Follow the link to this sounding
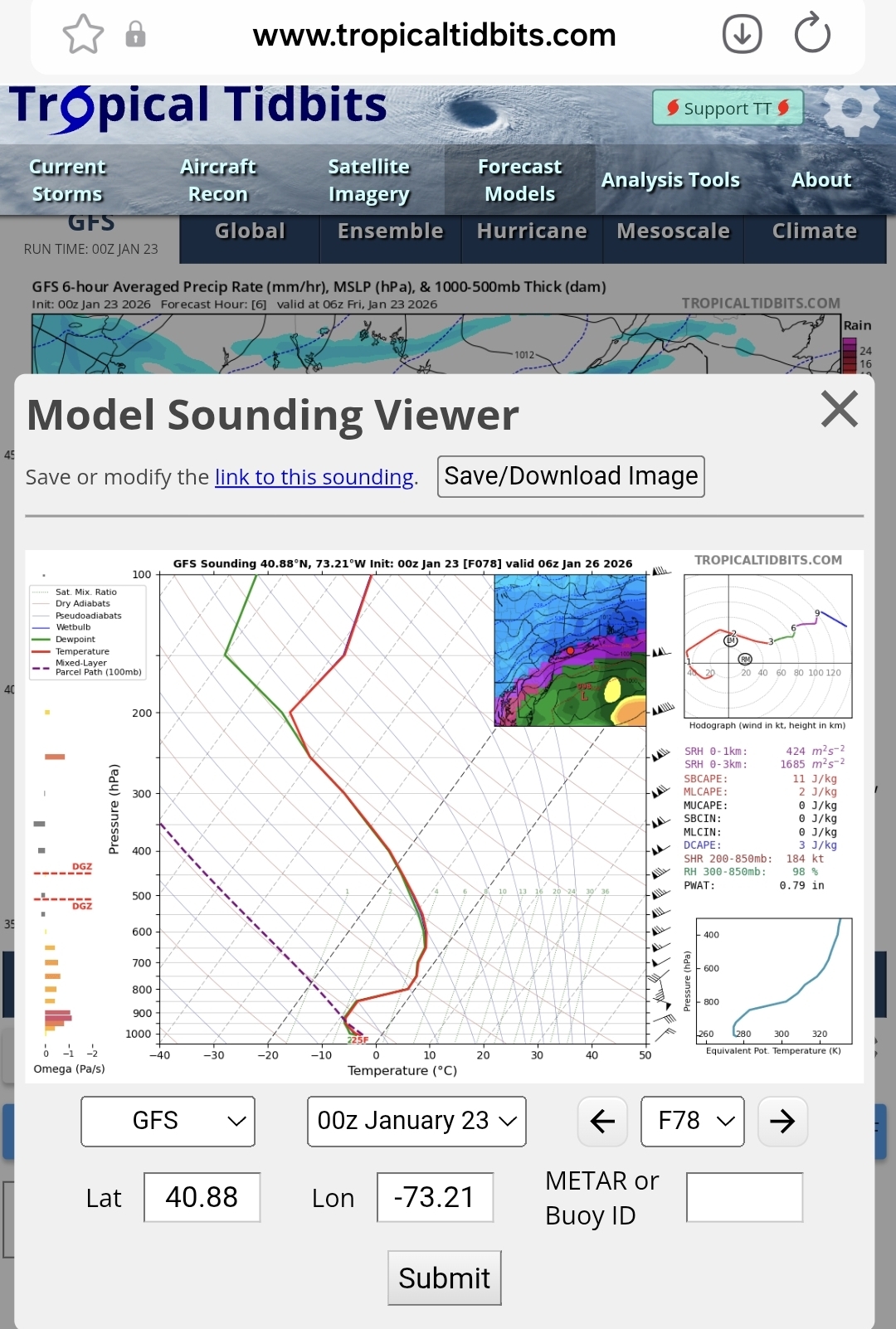 tap(314, 477)
